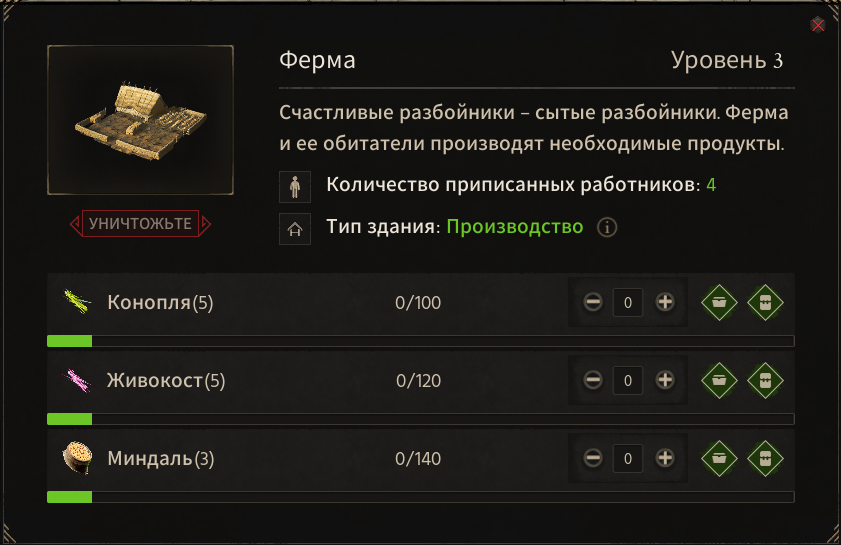Click the house building-type icon
The image size is (841, 545).
(x=294, y=229)
